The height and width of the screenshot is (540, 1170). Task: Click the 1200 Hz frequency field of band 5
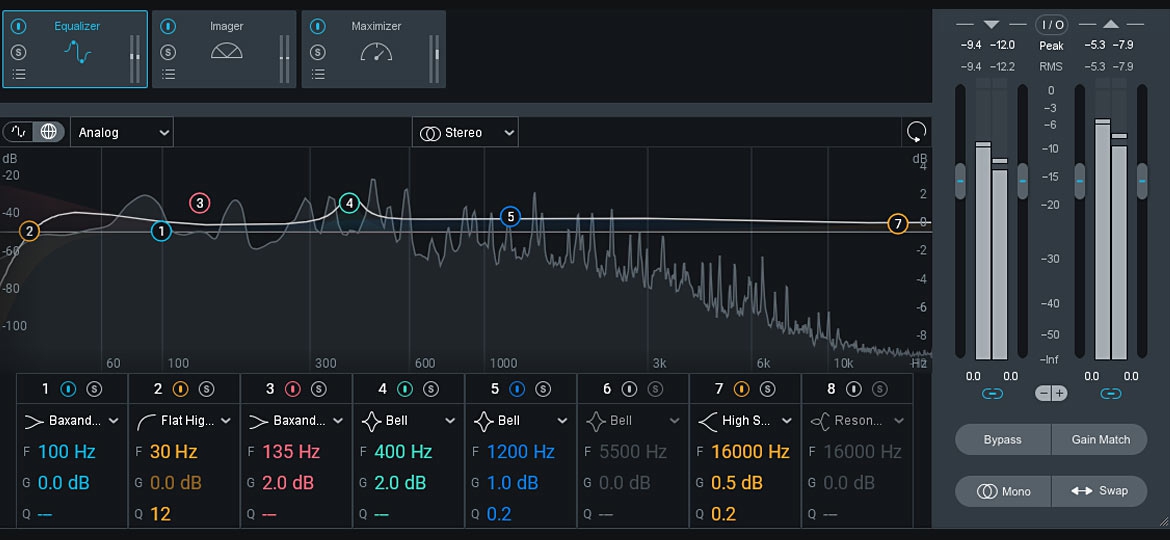coord(520,452)
